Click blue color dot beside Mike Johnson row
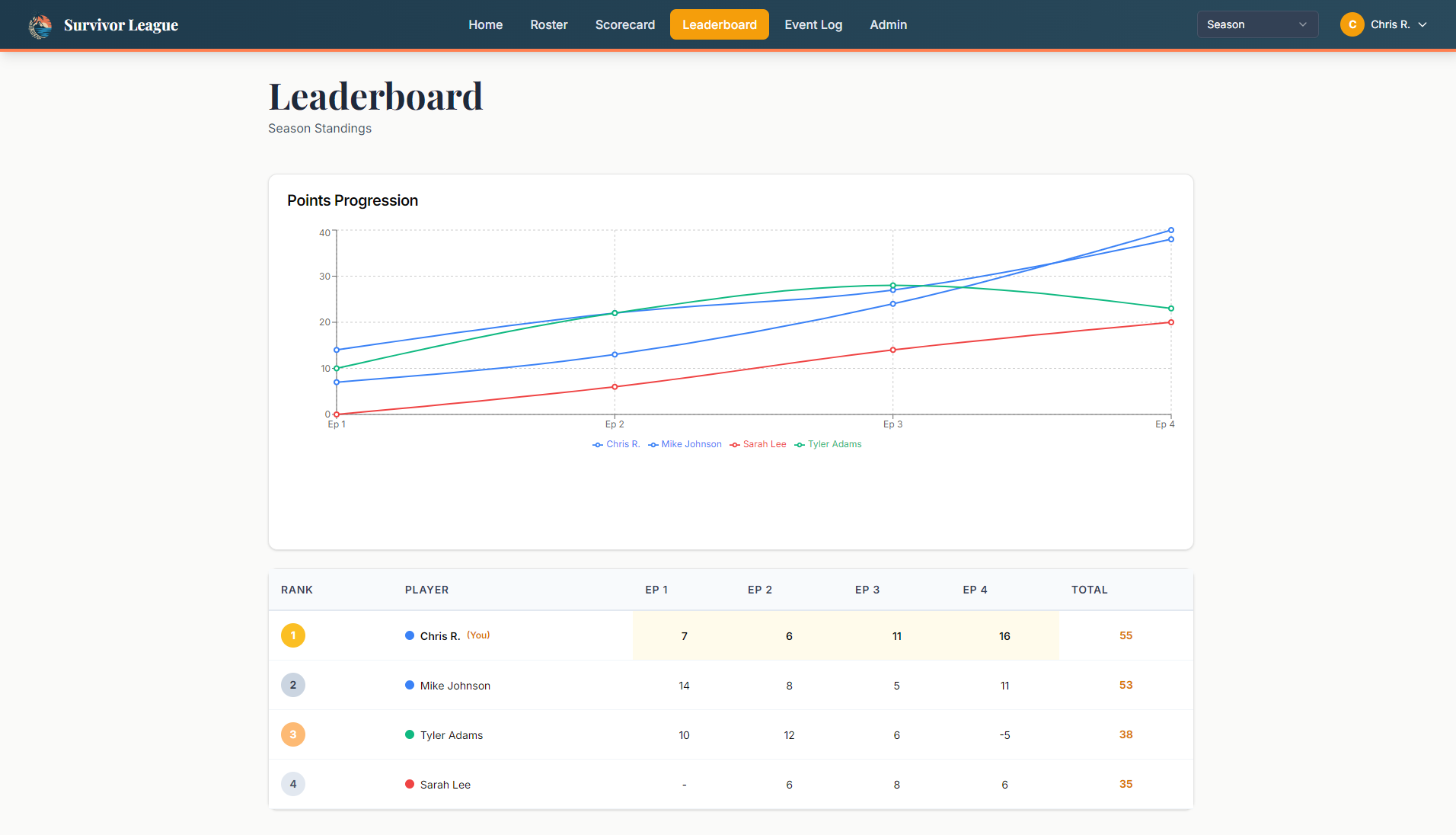This screenshot has width=1456, height=835. [410, 685]
